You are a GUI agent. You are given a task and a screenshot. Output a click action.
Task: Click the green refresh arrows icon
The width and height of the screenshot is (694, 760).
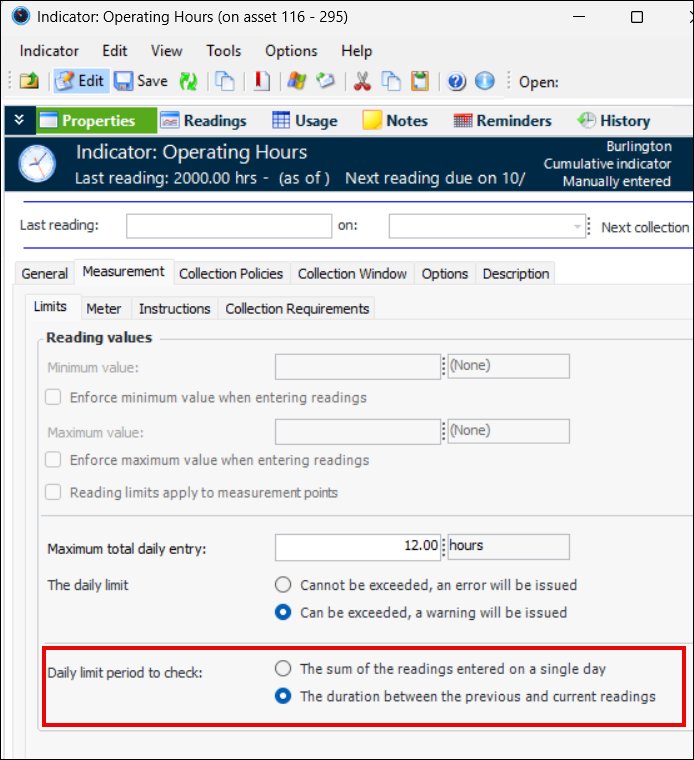(x=189, y=81)
